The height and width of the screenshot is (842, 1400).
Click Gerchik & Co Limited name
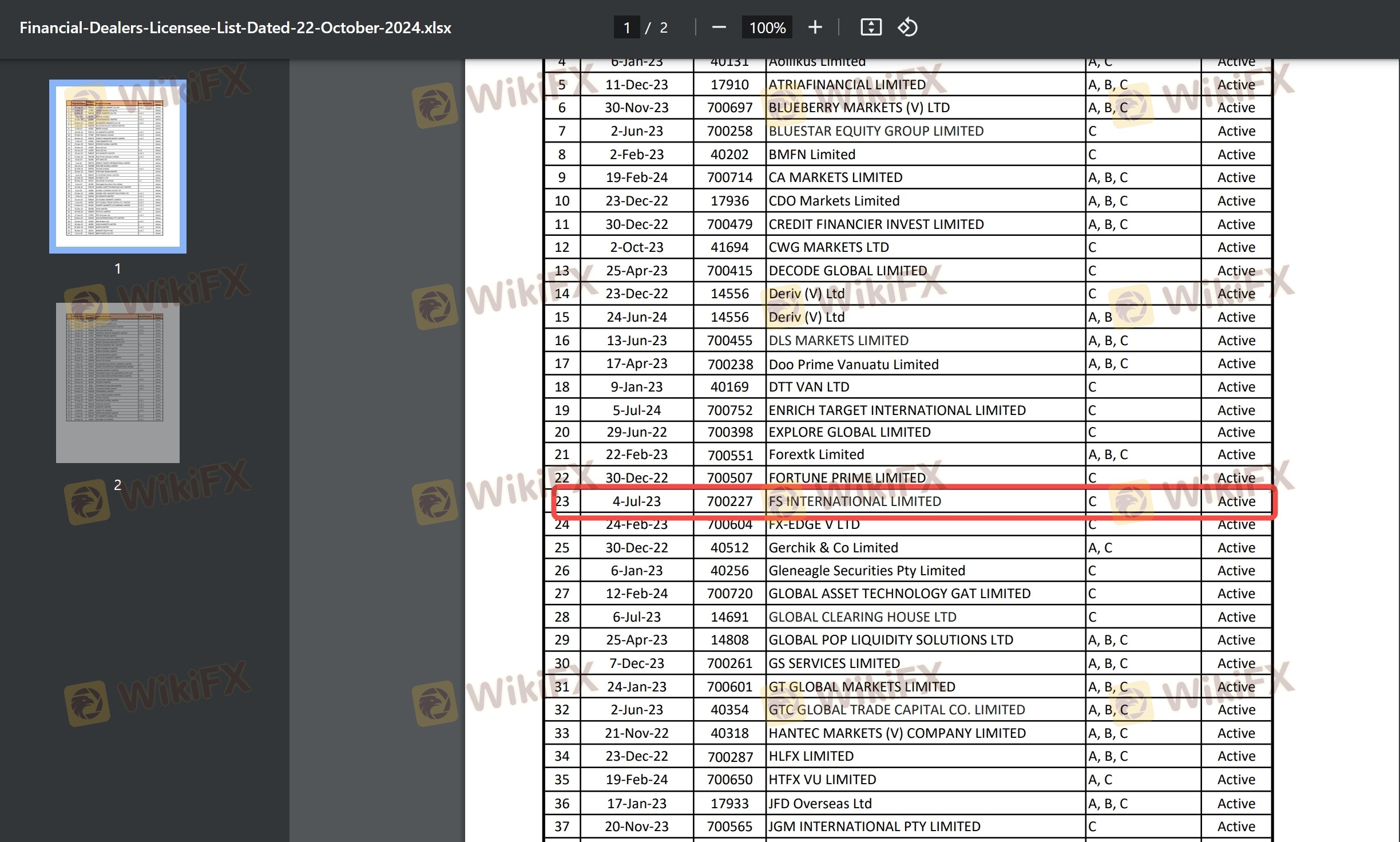[x=833, y=548]
